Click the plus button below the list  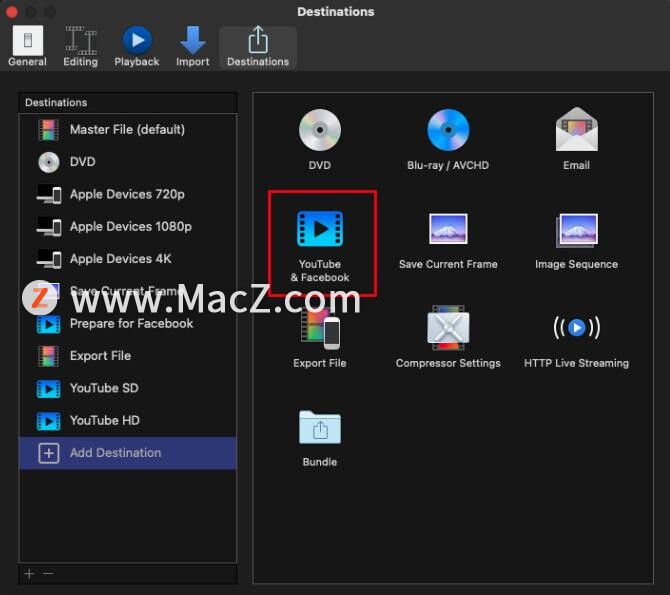click(x=29, y=574)
